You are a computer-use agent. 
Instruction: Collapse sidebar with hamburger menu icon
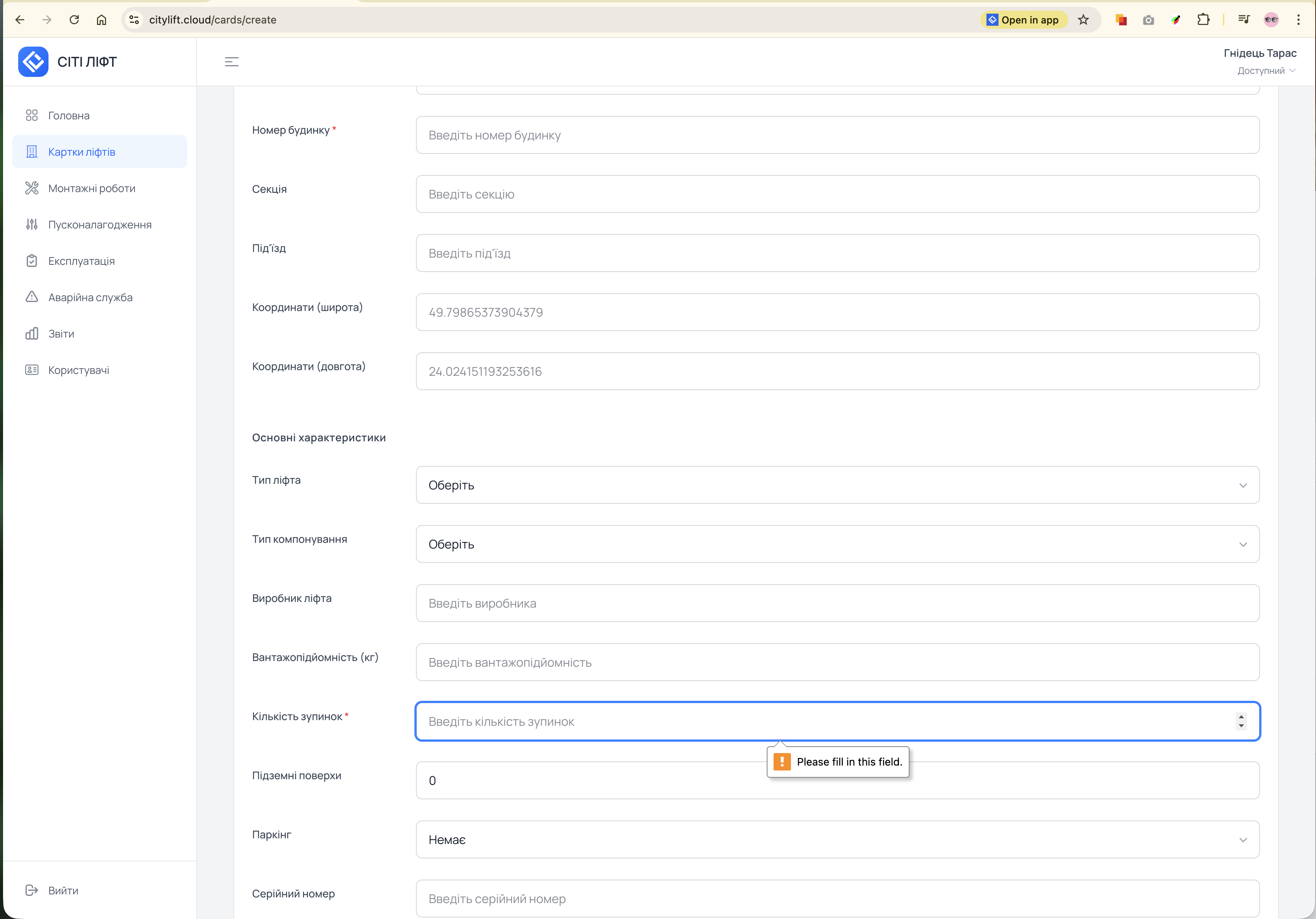click(x=231, y=62)
